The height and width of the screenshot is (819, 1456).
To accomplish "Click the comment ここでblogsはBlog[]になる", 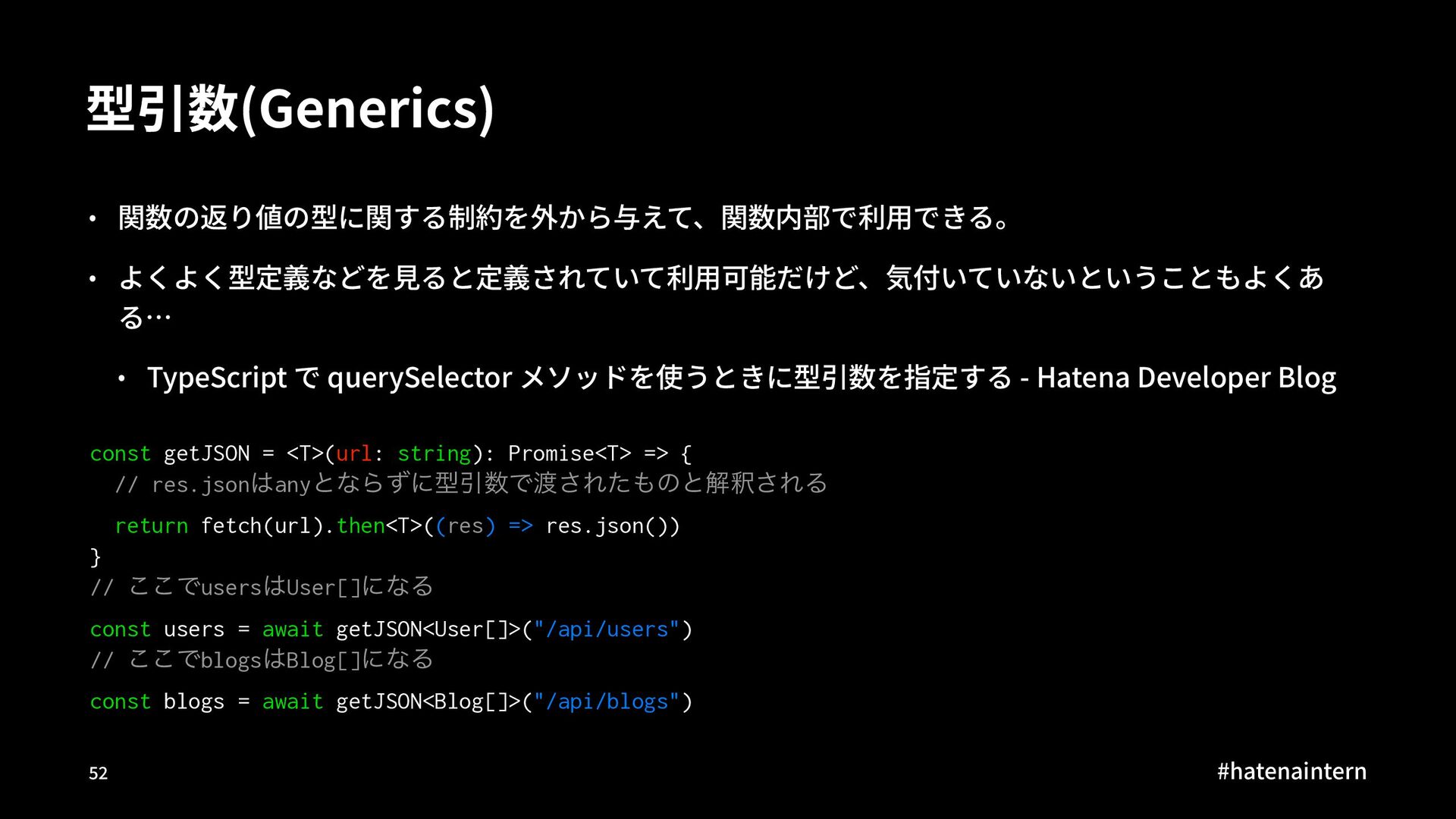I will pyautogui.click(x=262, y=660).
